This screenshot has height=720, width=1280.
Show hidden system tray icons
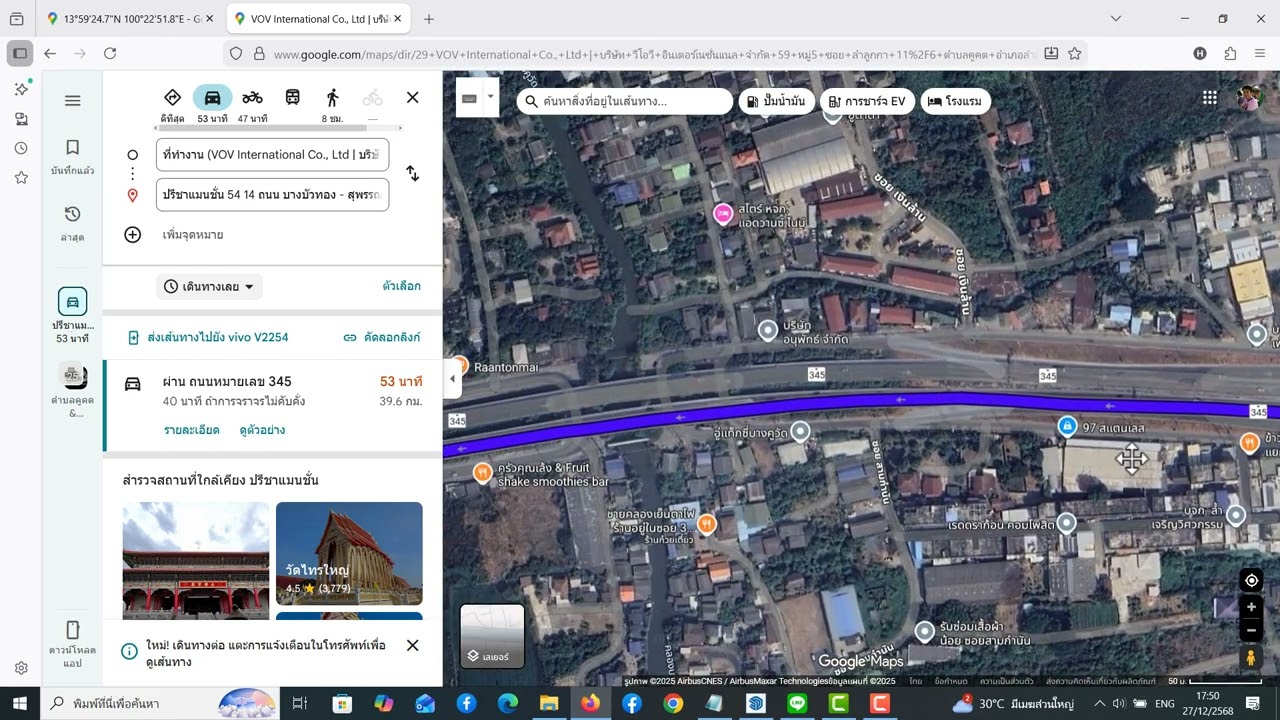(x=1099, y=703)
